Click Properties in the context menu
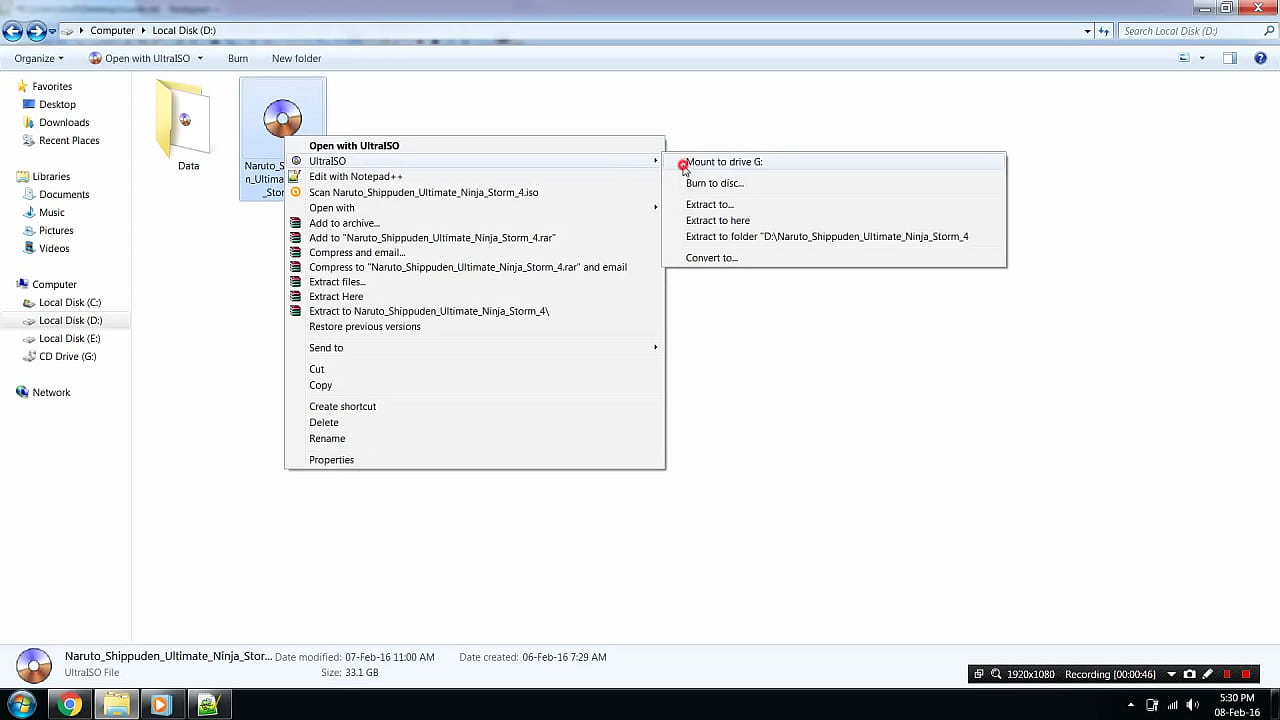 point(331,460)
